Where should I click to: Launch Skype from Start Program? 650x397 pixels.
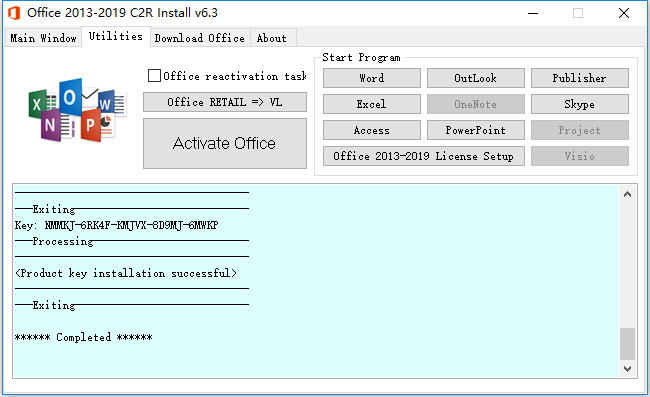580,104
